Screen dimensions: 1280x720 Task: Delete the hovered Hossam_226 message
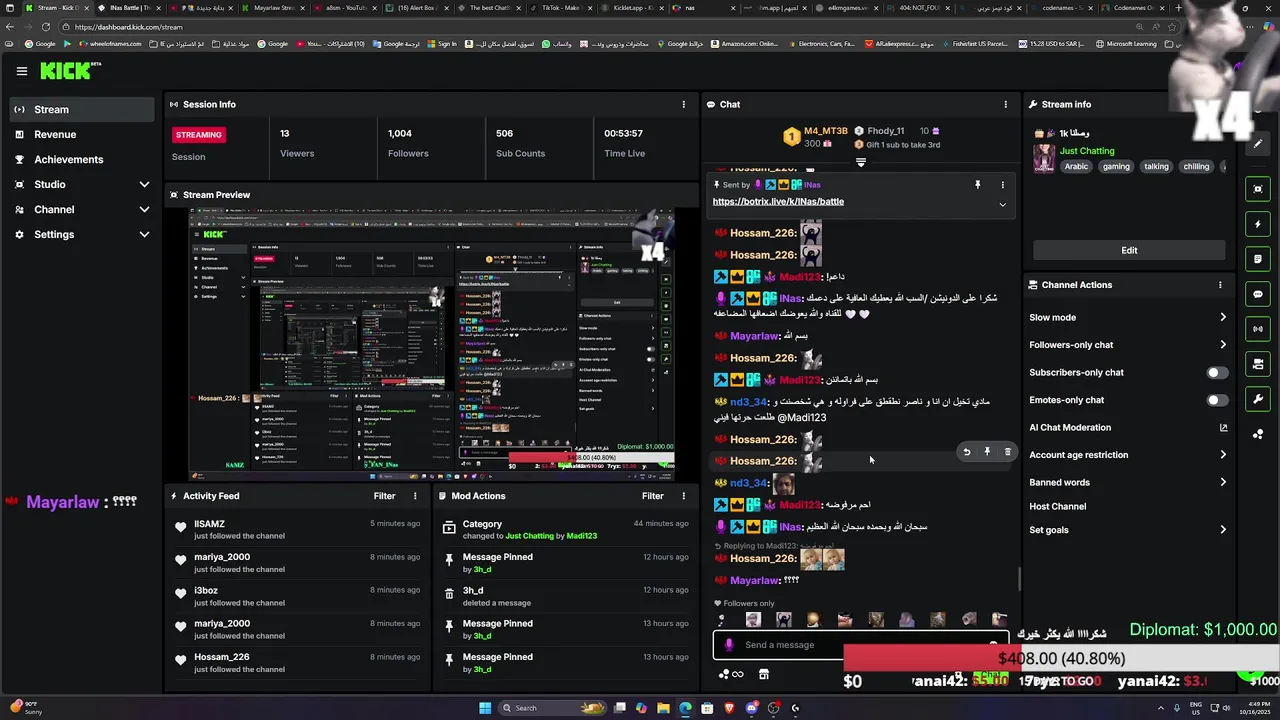point(1007,452)
